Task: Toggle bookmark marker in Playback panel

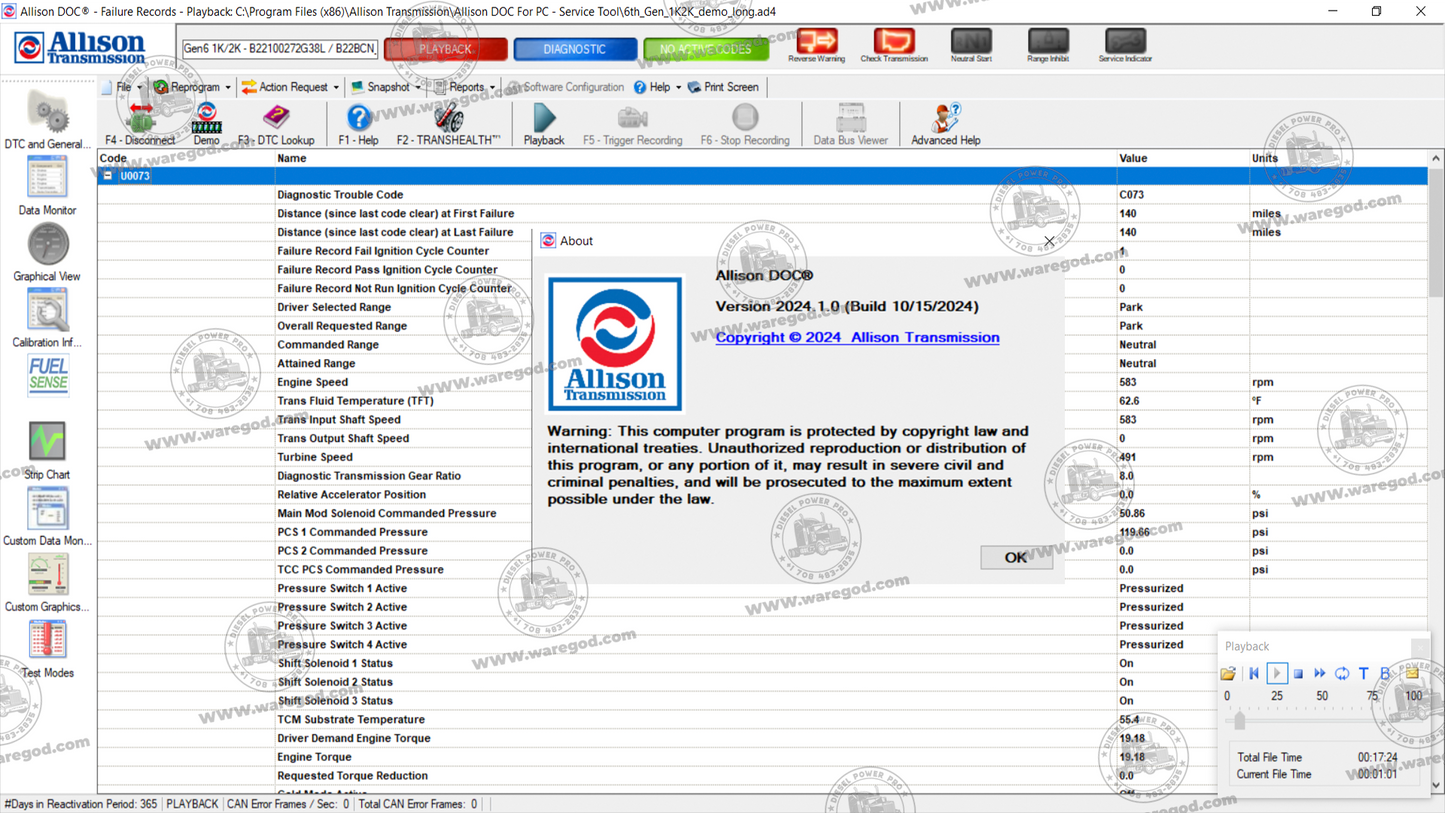Action: [1384, 673]
